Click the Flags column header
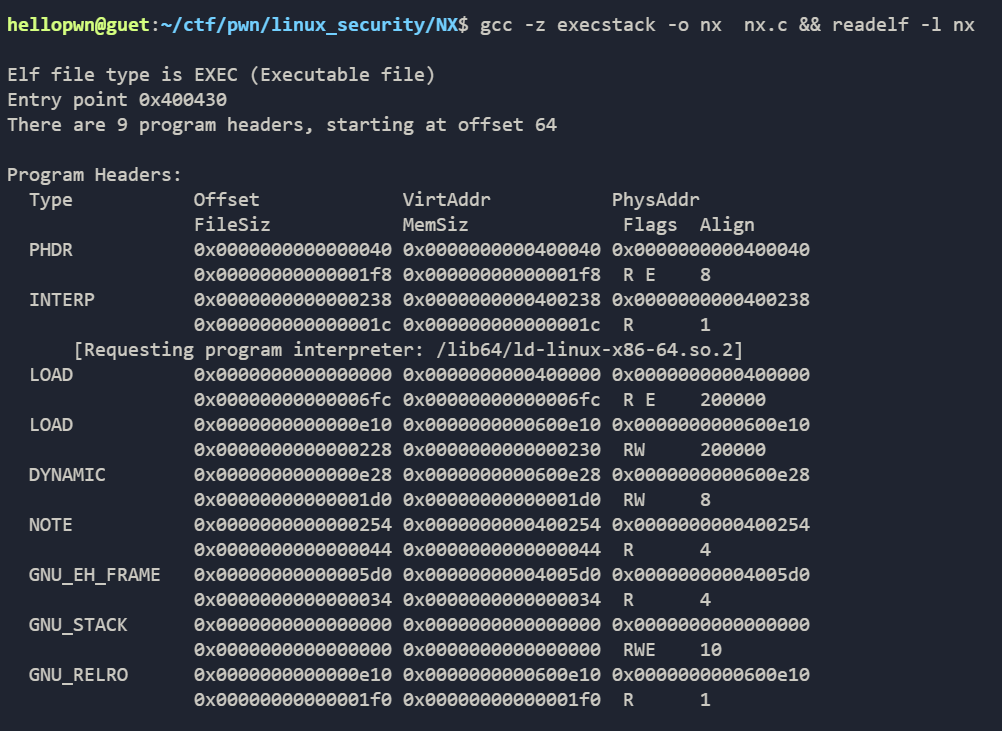Viewport: 1002px width, 731px height. (650, 225)
